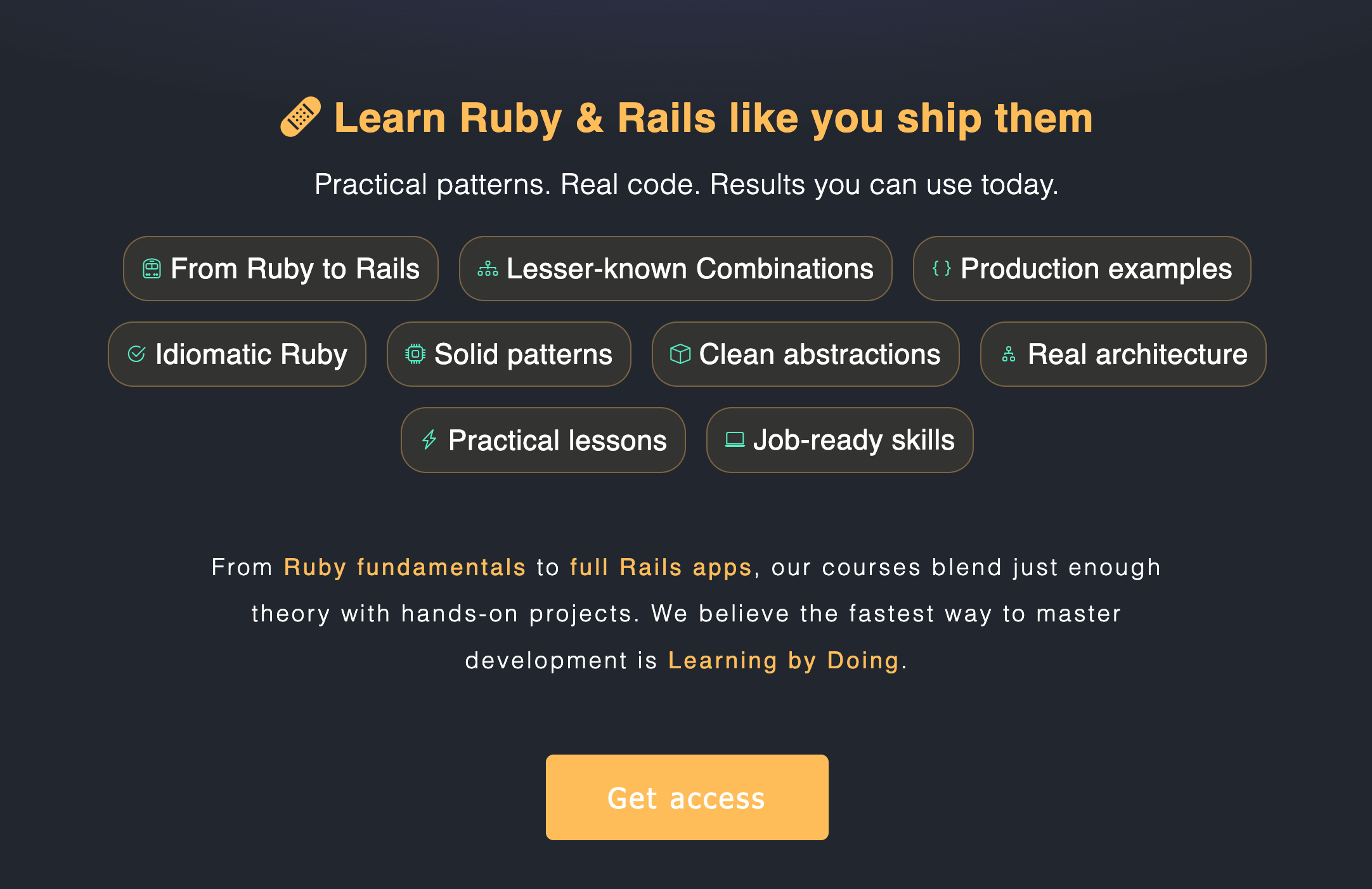Click the hierarchy icon in Lesser-known Combinations

click(488, 269)
